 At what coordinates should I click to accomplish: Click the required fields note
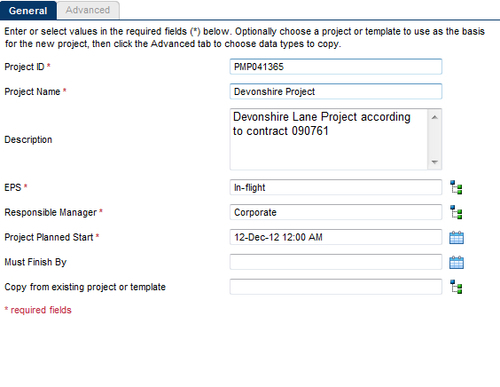(38, 310)
